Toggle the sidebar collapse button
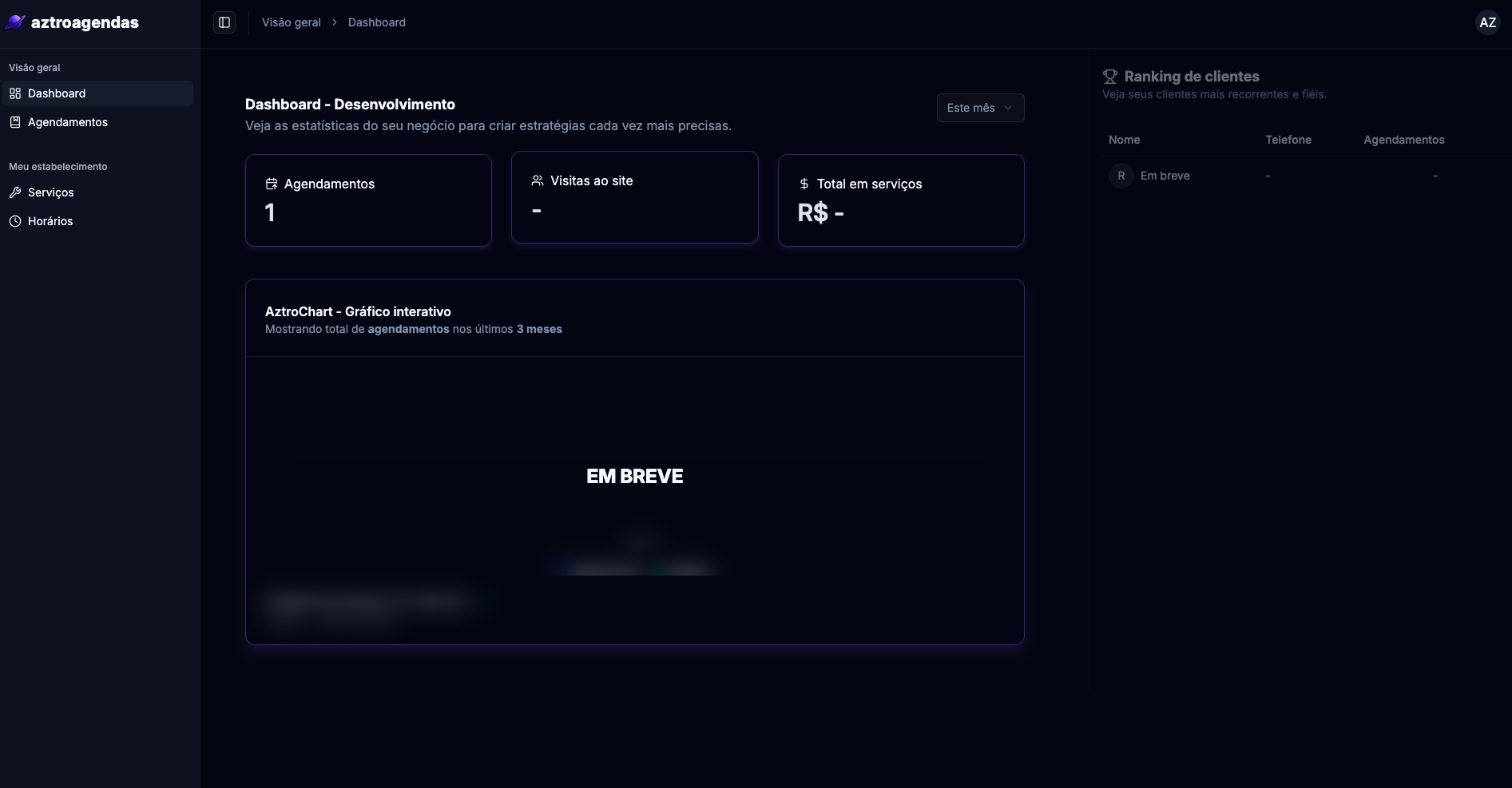The width and height of the screenshot is (1512, 788). (x=224, y=22)
